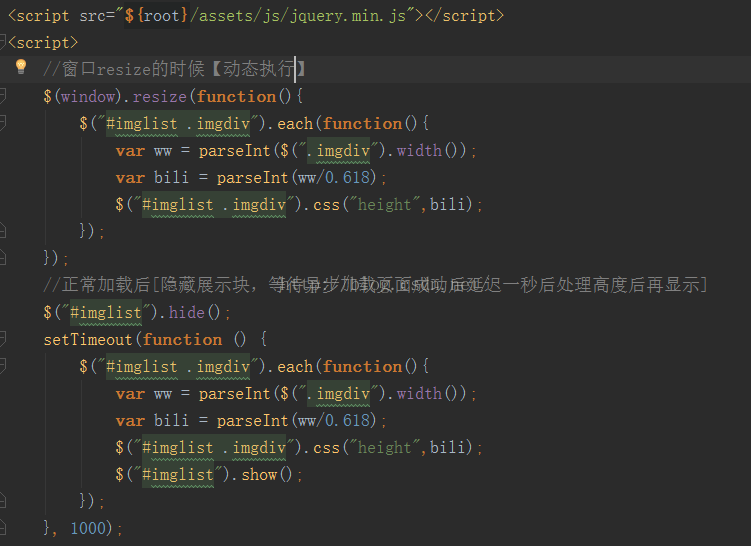Click 'width' call inside the setTimeout block
751x546 pixels.
(x=419, y=393)
